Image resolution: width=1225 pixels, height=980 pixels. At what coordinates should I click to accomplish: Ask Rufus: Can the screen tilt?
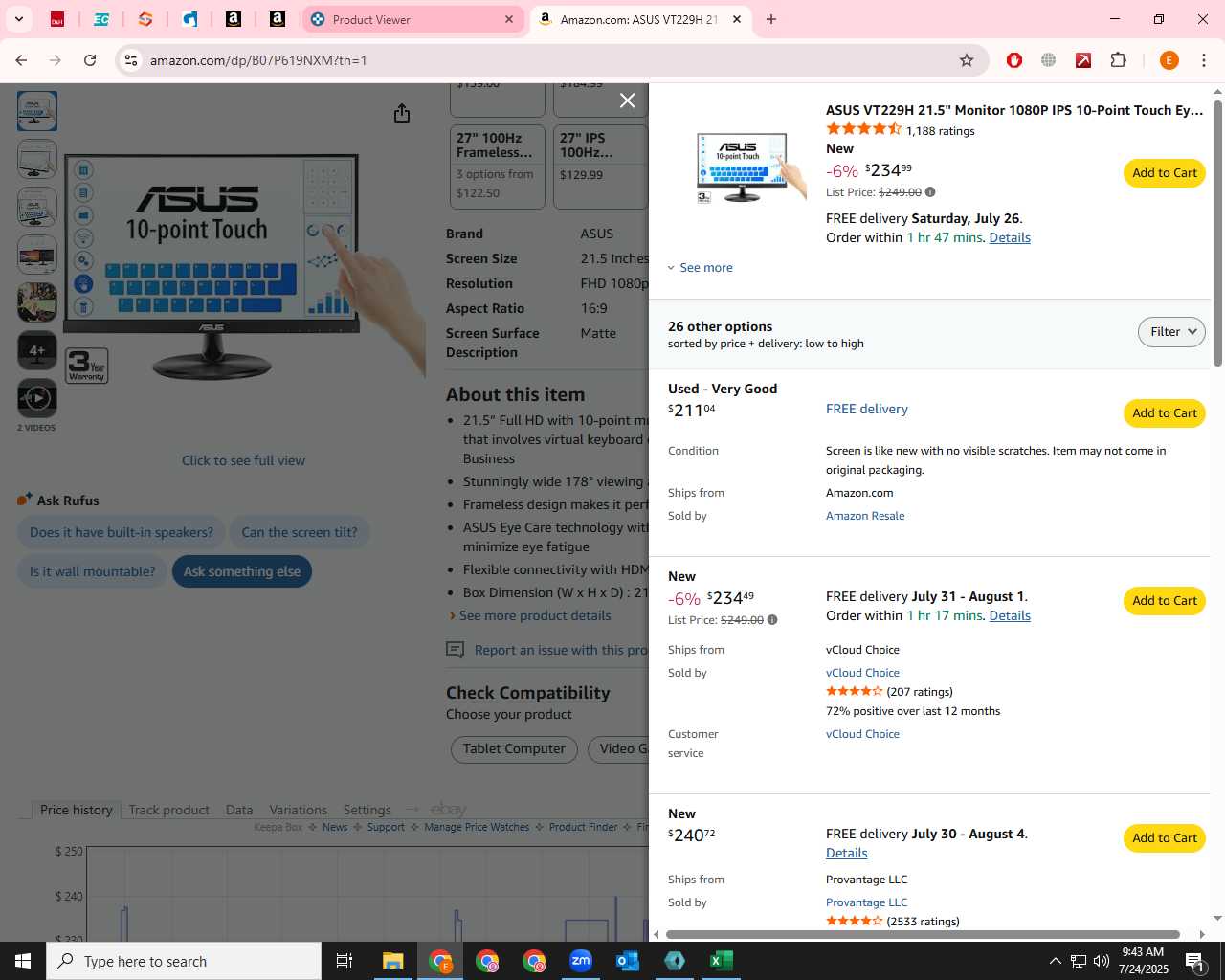300,532
